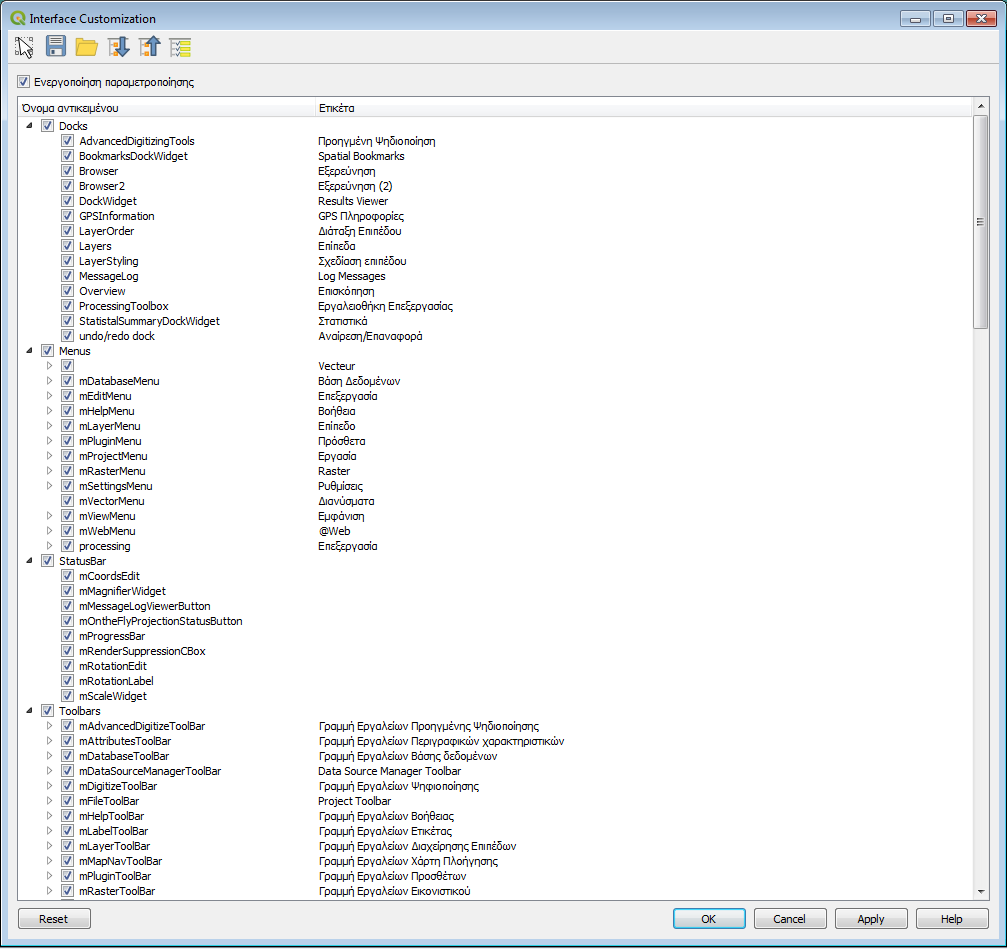Expand the mMapNavToolBar node
Screen dimensions: 1007x949
click(x=49, y=861)
